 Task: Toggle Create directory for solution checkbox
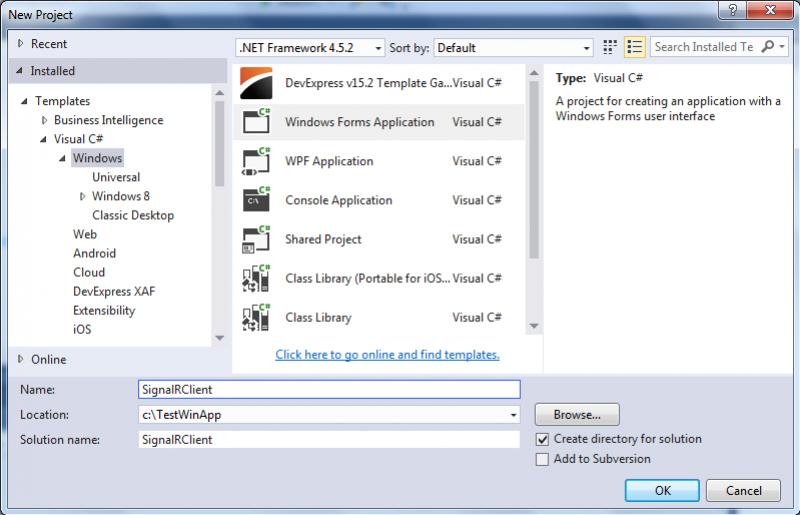tap(542, 439)
